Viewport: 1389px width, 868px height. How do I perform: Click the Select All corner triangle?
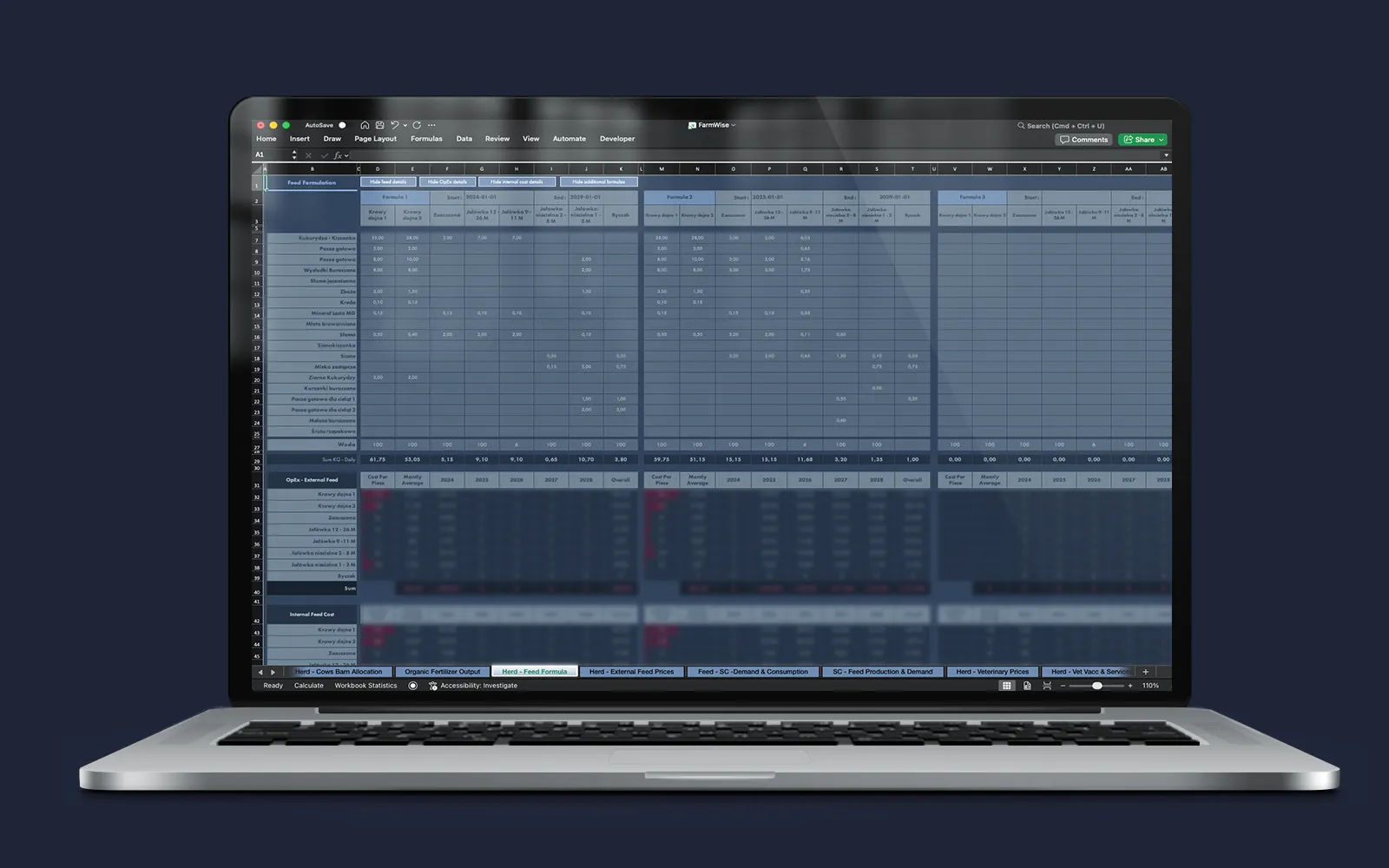(x=259, y=169)
